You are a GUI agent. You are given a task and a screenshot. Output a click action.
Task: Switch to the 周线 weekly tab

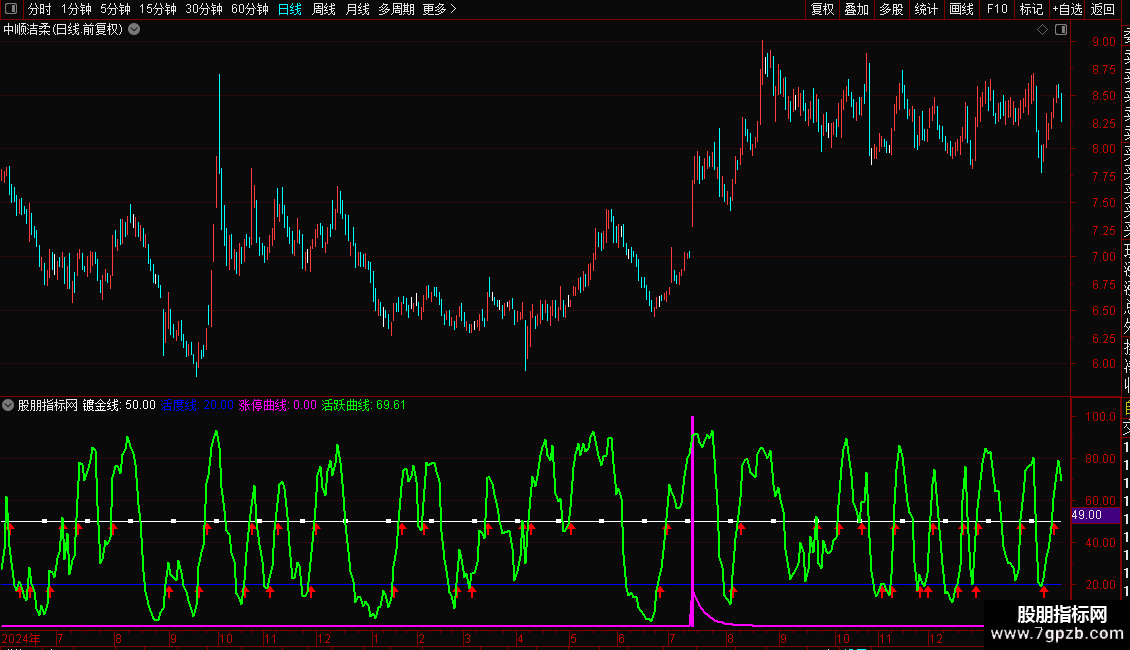click(324, 10)
